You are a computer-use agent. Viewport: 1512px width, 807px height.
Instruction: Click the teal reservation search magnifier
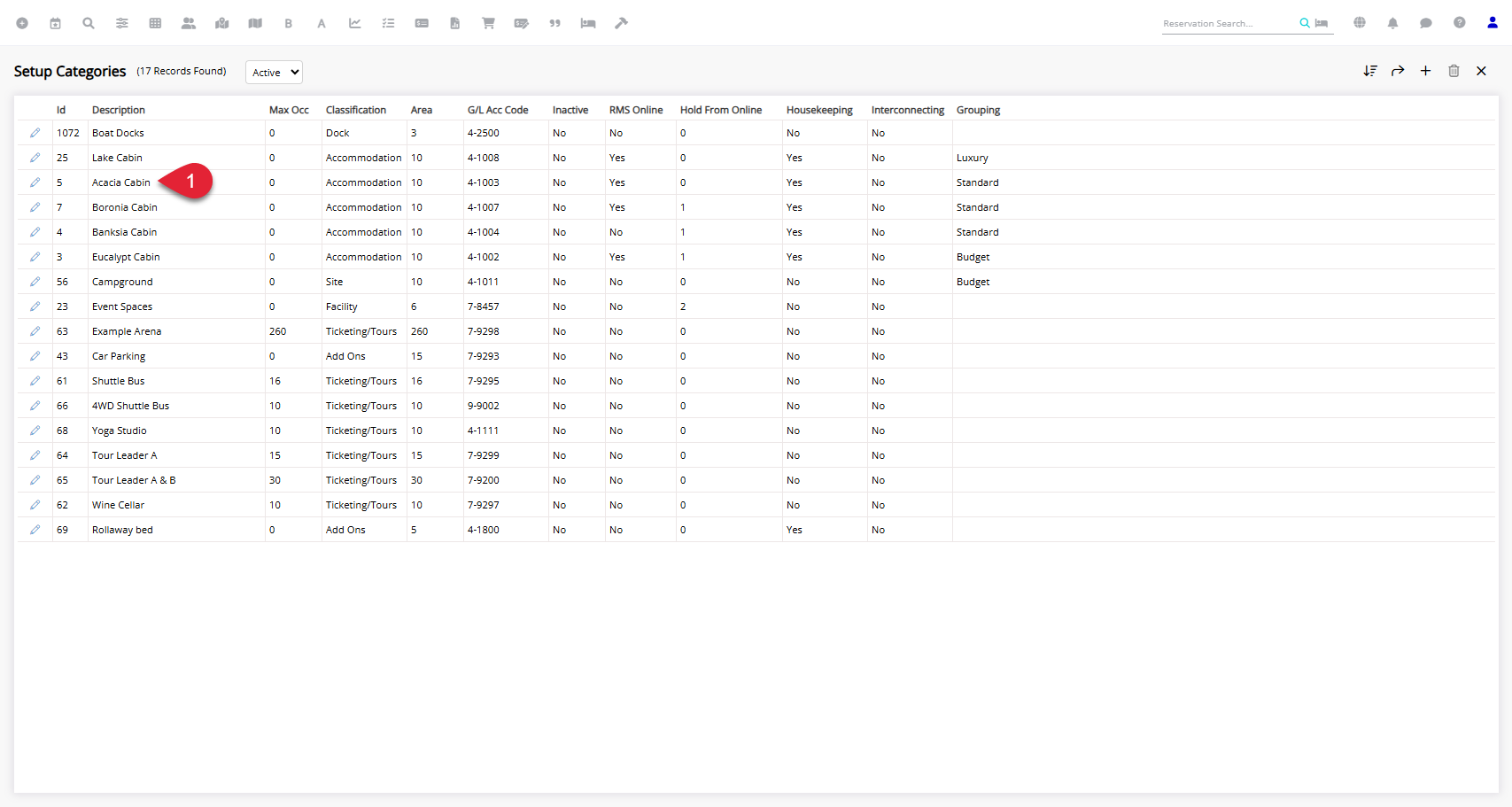pyautogui.click(x=1305, y=23)
